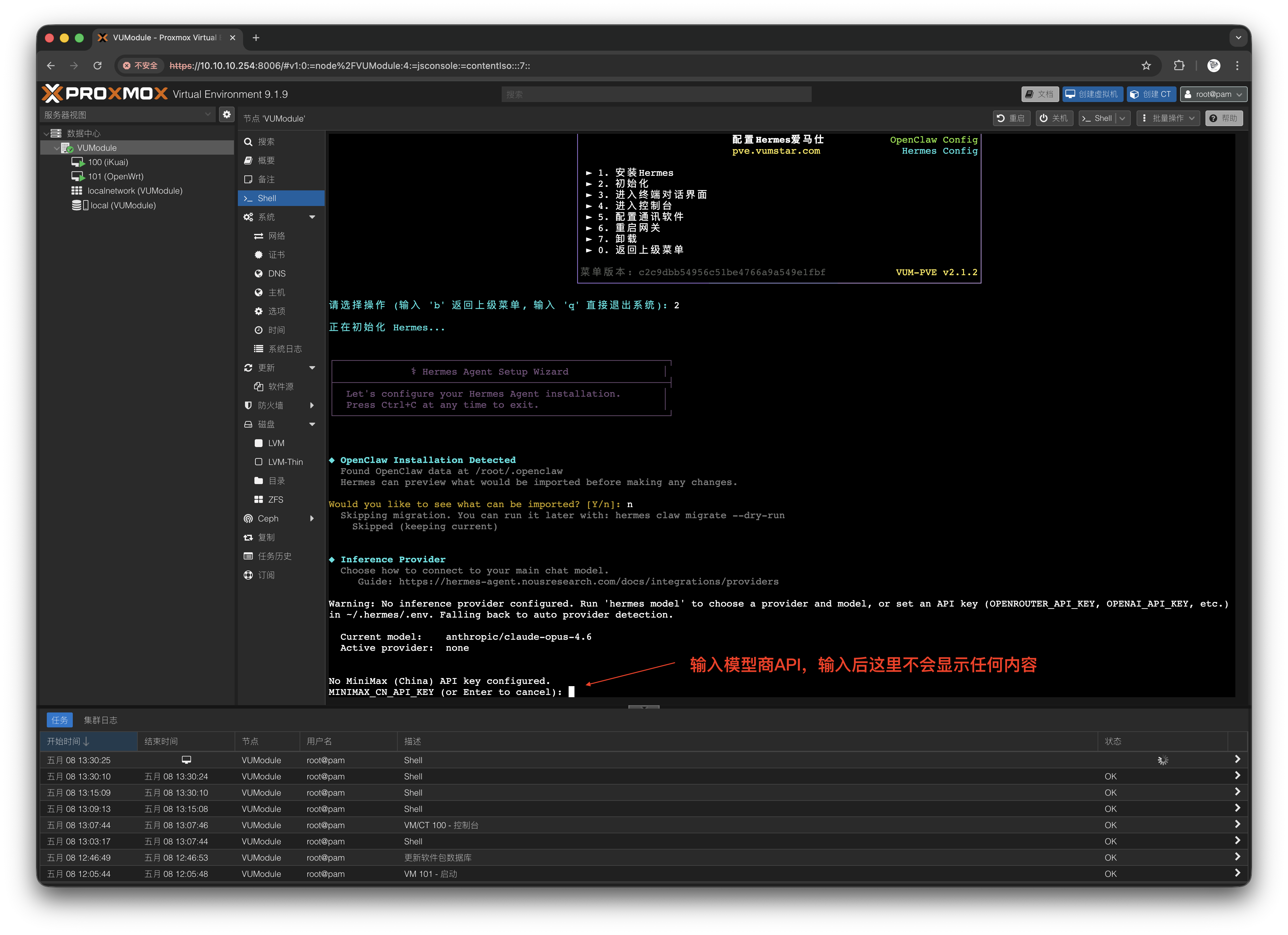Click the top search input field
The height and width of the screenshot is (935, 1288).
tap(656, 94)
